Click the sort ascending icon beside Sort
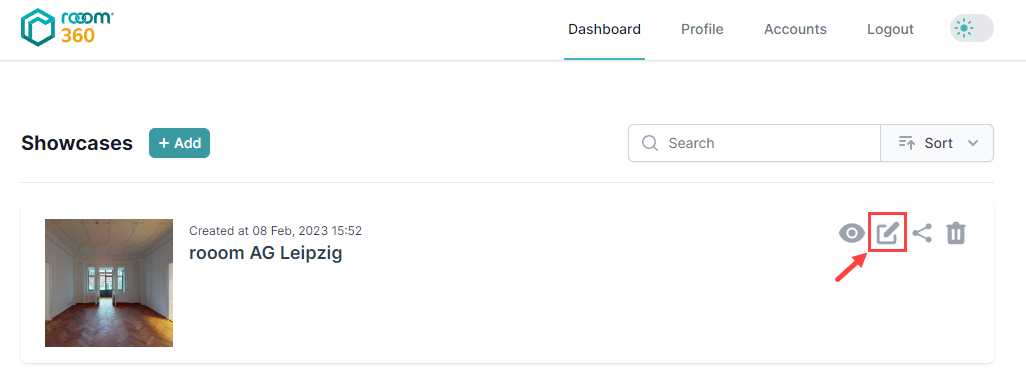Screen dimensions: 1026x380 (x=906, y=143)
